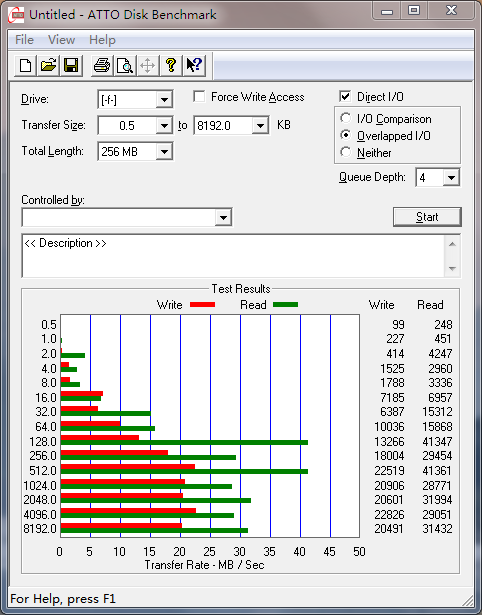Open a saved benchmark file with the folder icon
Viewport: 482px width, 615px height.
point(48,65)
